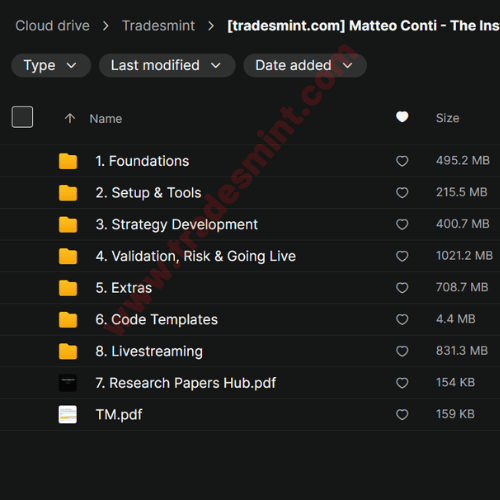Select 7. Research Papers Hub.pdf file name
The width and height of the screenshot is (500, 500).
pyautogui.click(x=186, y=383)
